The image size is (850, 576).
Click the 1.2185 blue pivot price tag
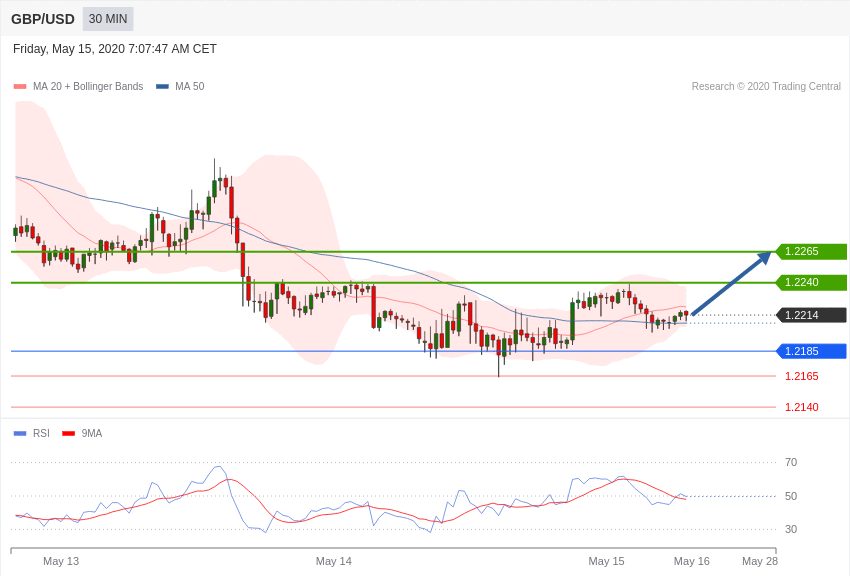coord(811,351)
